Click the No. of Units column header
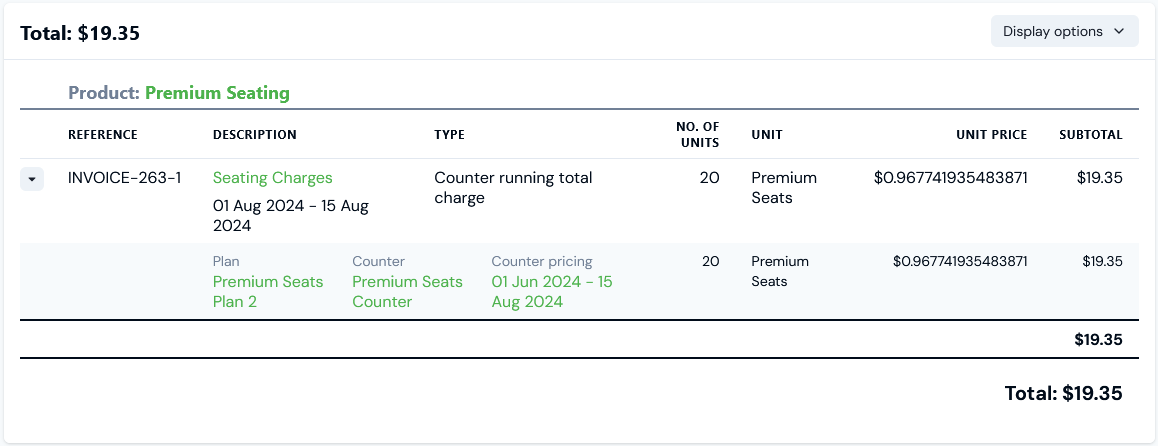The image size is (1158, 446). 697,135
